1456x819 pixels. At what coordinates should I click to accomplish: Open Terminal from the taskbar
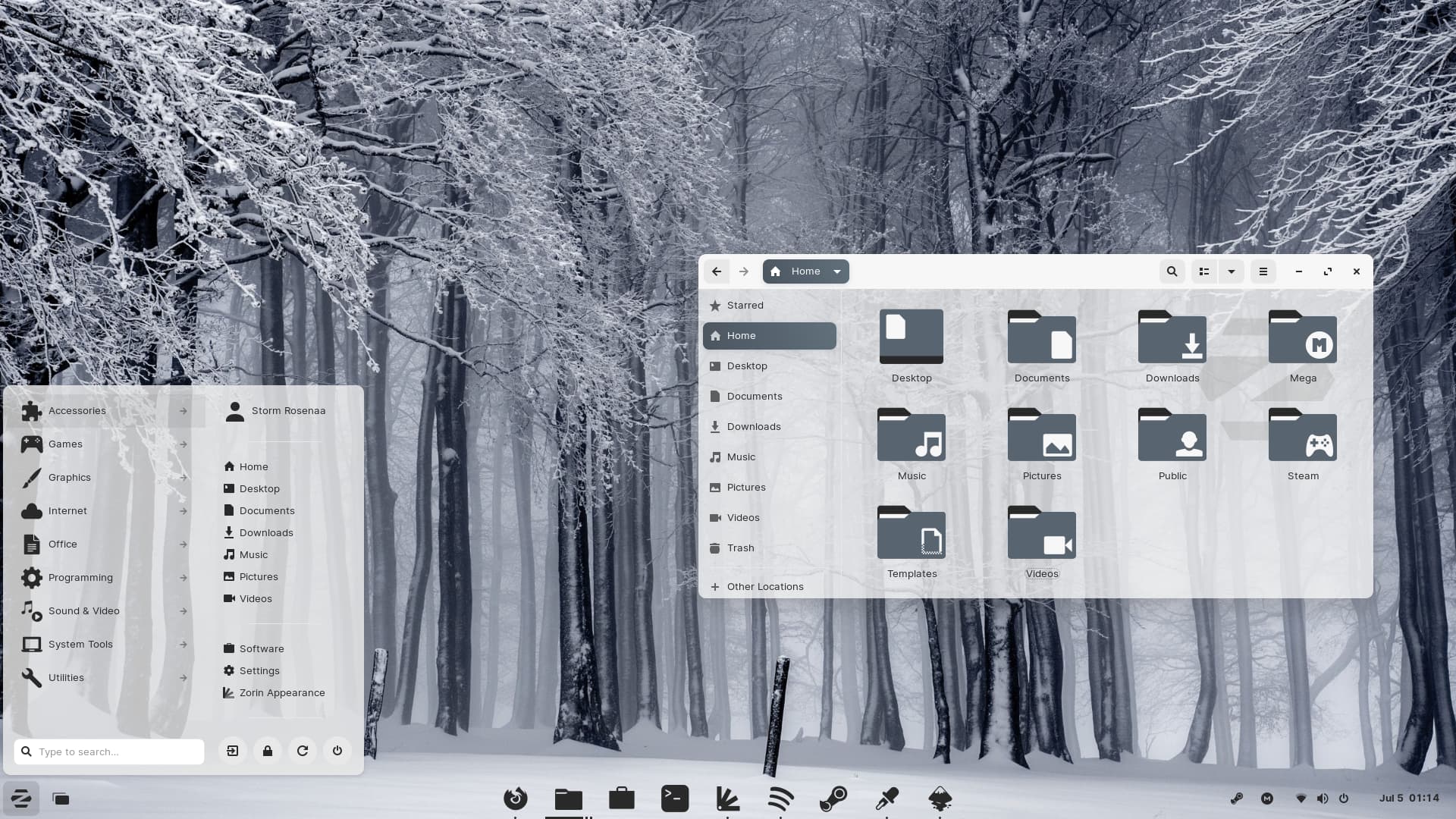(x=675, y=799)
